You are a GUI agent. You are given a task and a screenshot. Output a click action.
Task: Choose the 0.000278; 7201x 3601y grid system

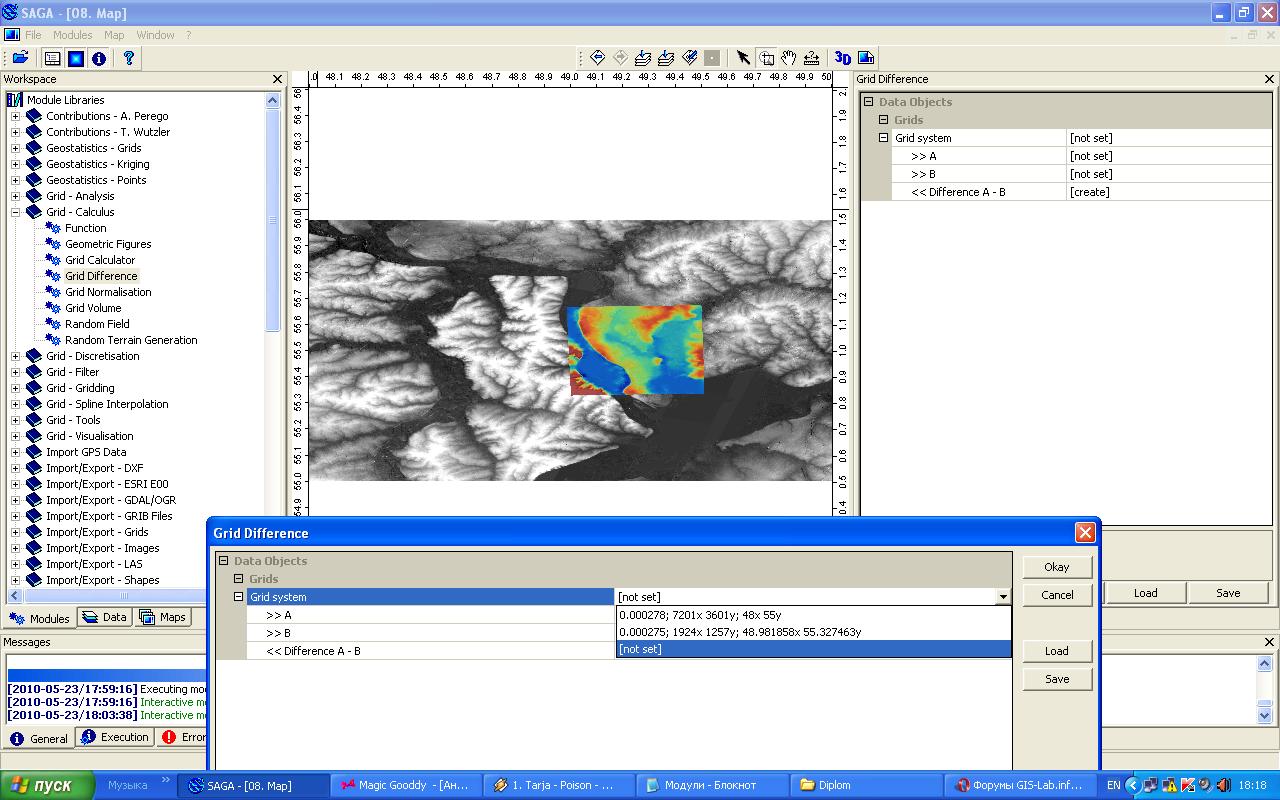pyautogui.click(x=700, y=615)
